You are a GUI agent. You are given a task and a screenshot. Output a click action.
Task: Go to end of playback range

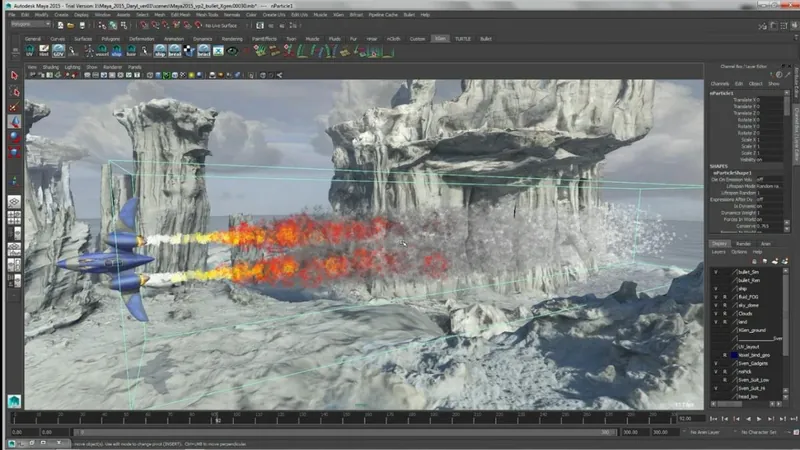point(794,419)
